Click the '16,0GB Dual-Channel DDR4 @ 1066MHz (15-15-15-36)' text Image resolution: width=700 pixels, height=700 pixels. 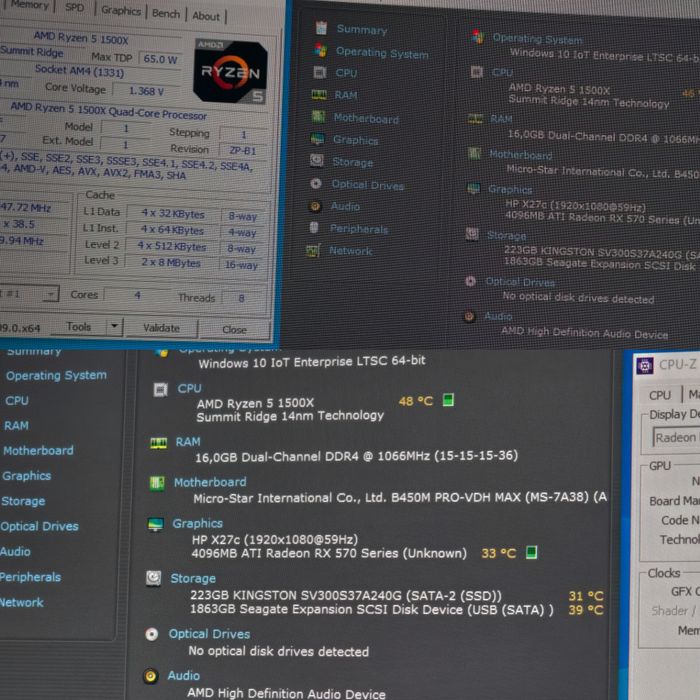(x=356, y=456)
